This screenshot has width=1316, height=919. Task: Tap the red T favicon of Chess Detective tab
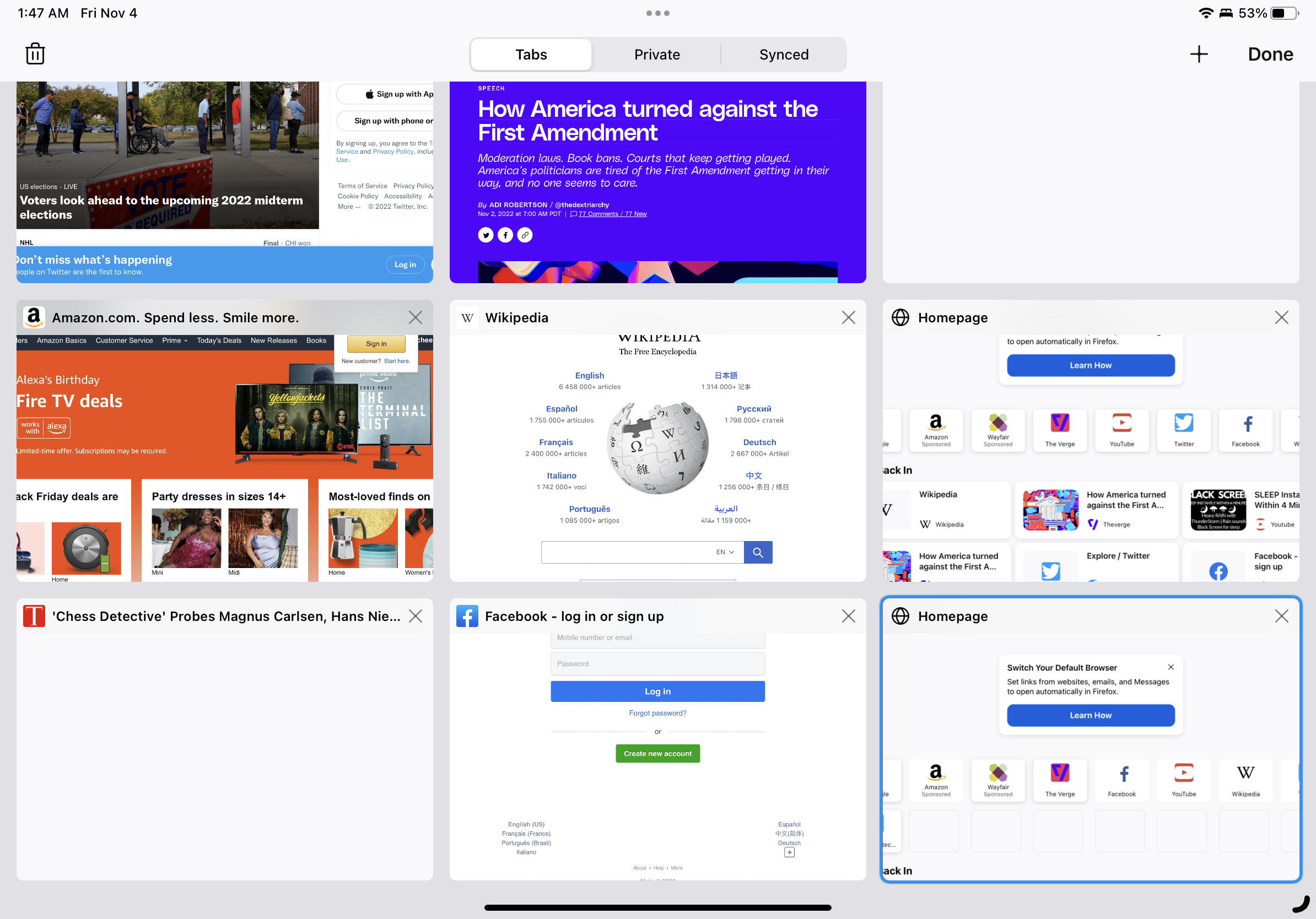pyautogui.click(x=34, y=616)
